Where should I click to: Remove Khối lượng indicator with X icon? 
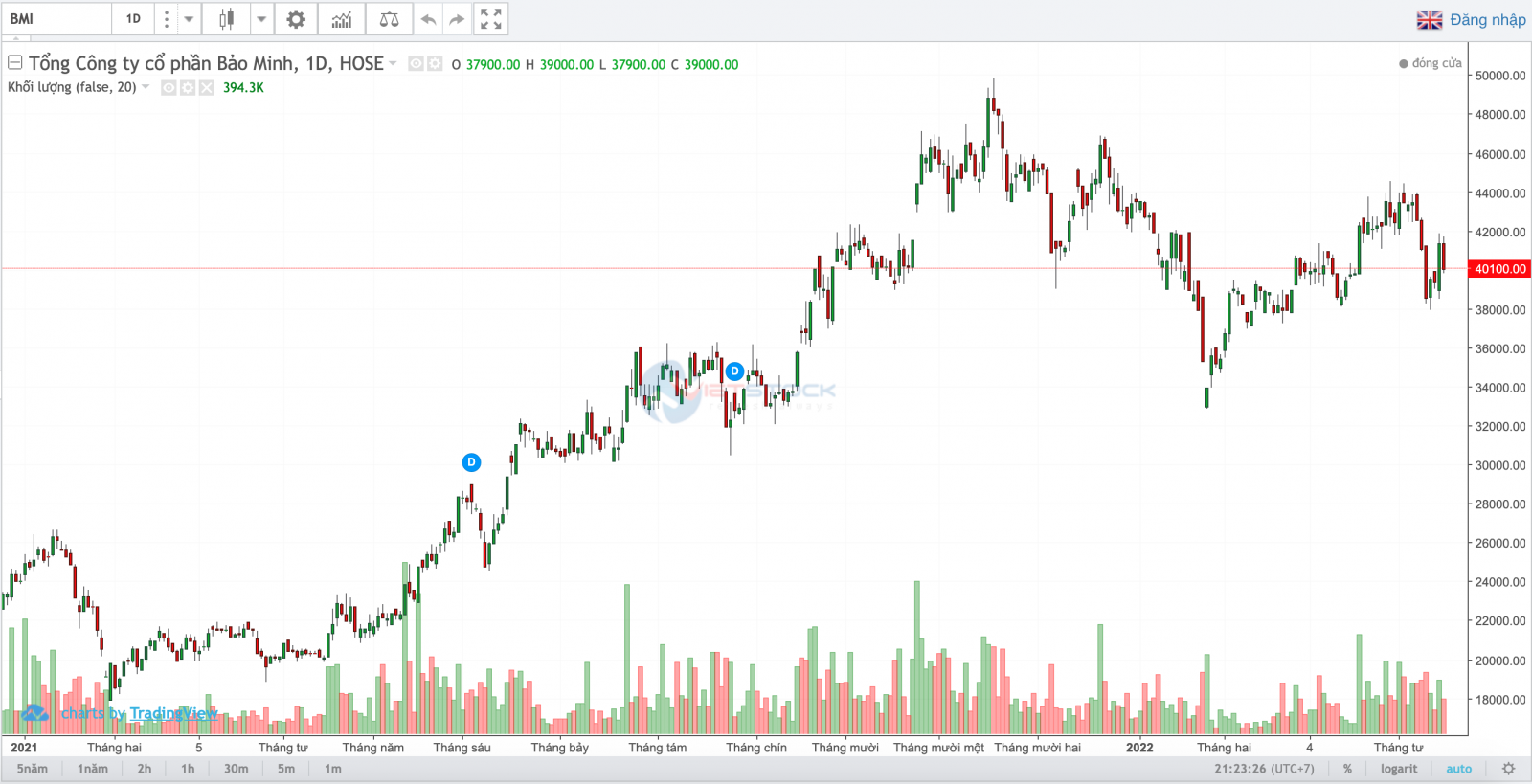pos(207,88)
